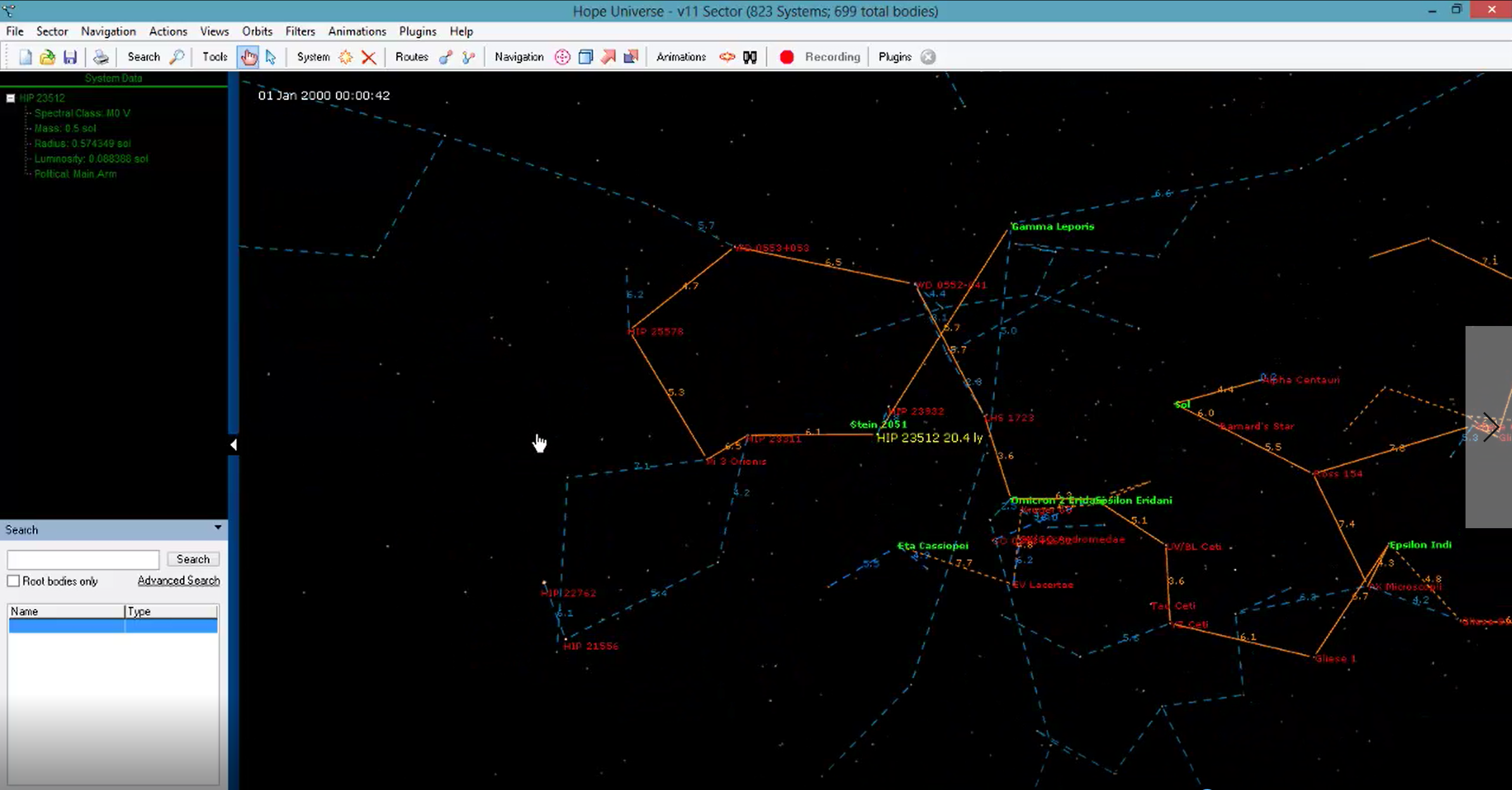Click the printer icon in toolbar
This screenshot has height=790, width=1512.
101,57
